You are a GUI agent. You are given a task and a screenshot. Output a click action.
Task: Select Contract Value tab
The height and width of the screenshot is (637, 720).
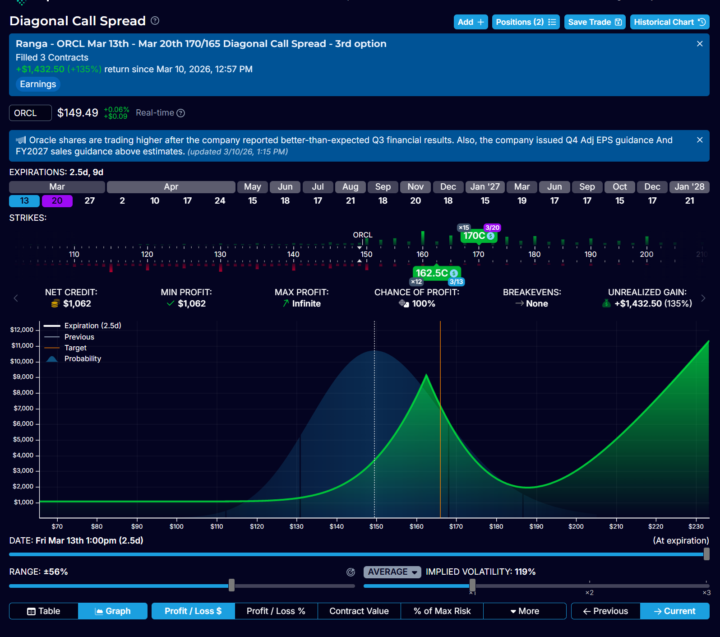359,611
